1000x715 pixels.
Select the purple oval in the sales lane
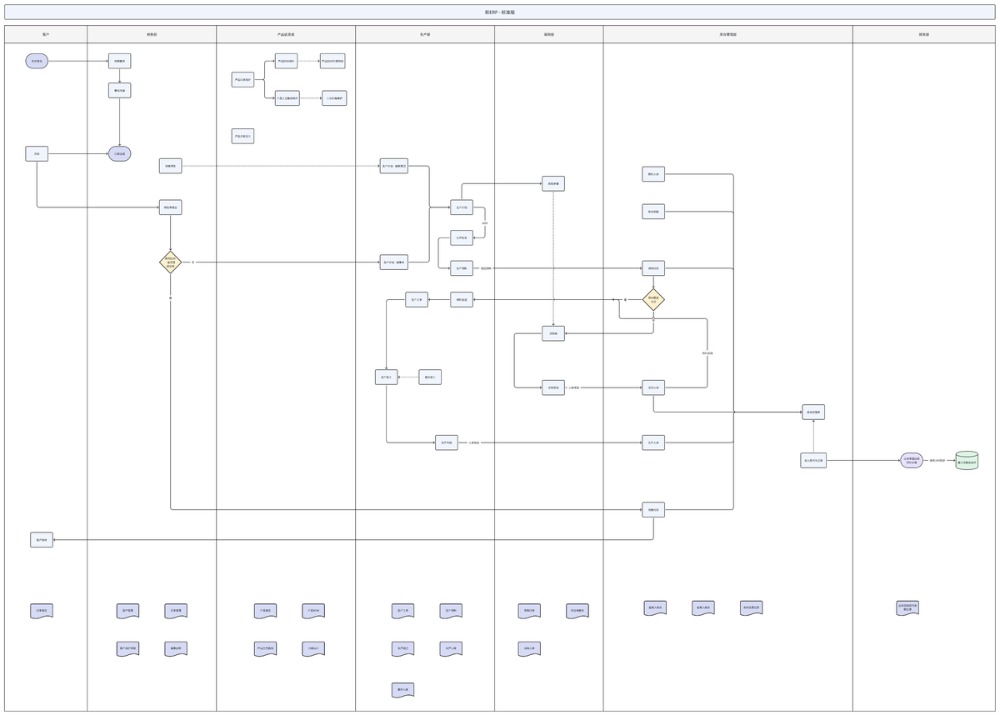tap(119, 154)
